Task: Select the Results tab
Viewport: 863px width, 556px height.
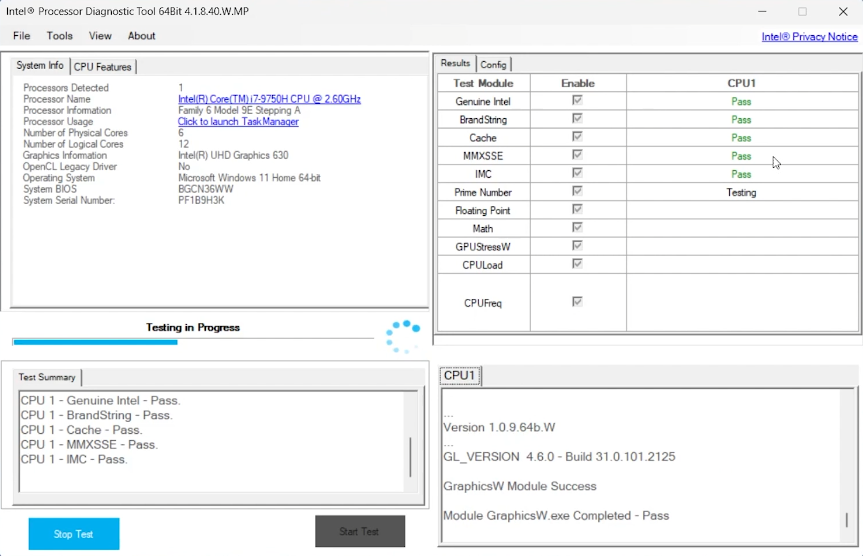Action: click(x=455, y=64)
